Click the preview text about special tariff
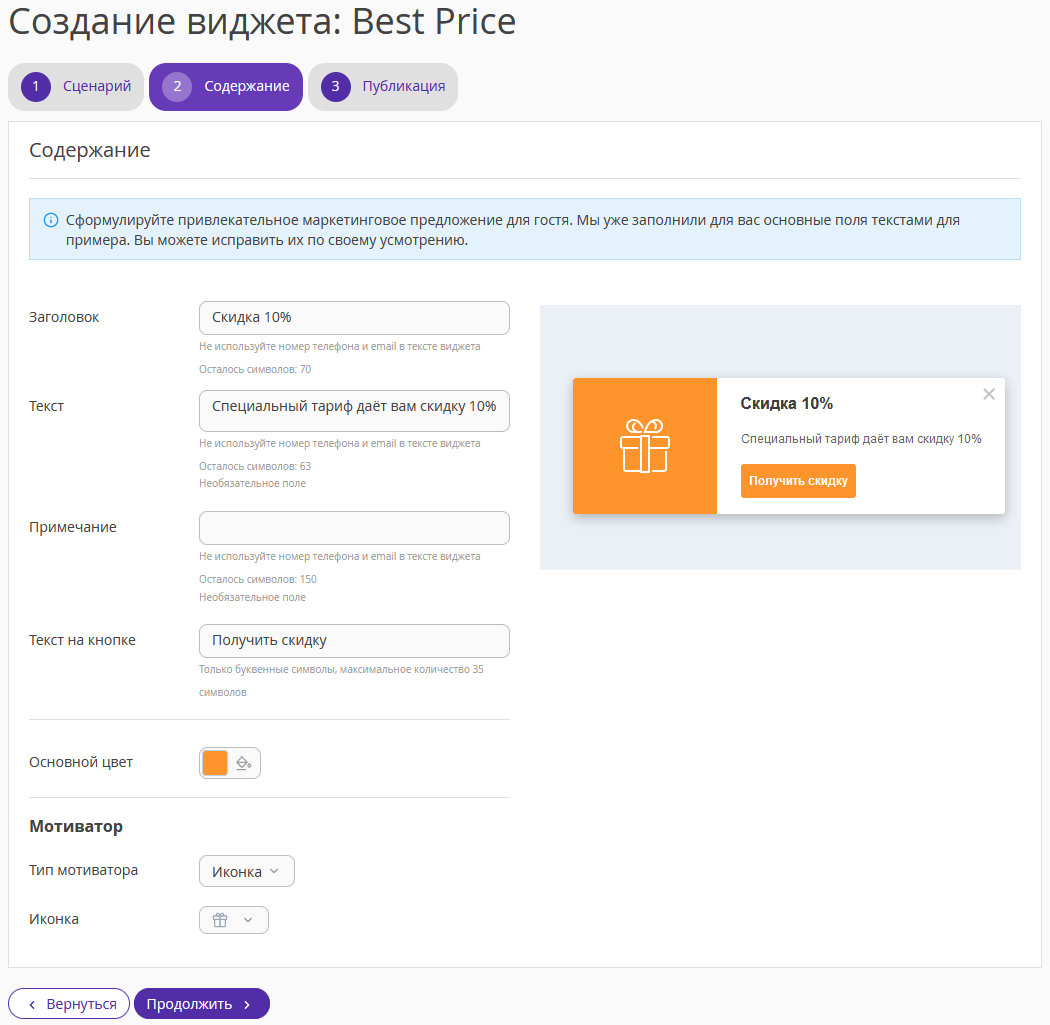 [x=860, y=439]
